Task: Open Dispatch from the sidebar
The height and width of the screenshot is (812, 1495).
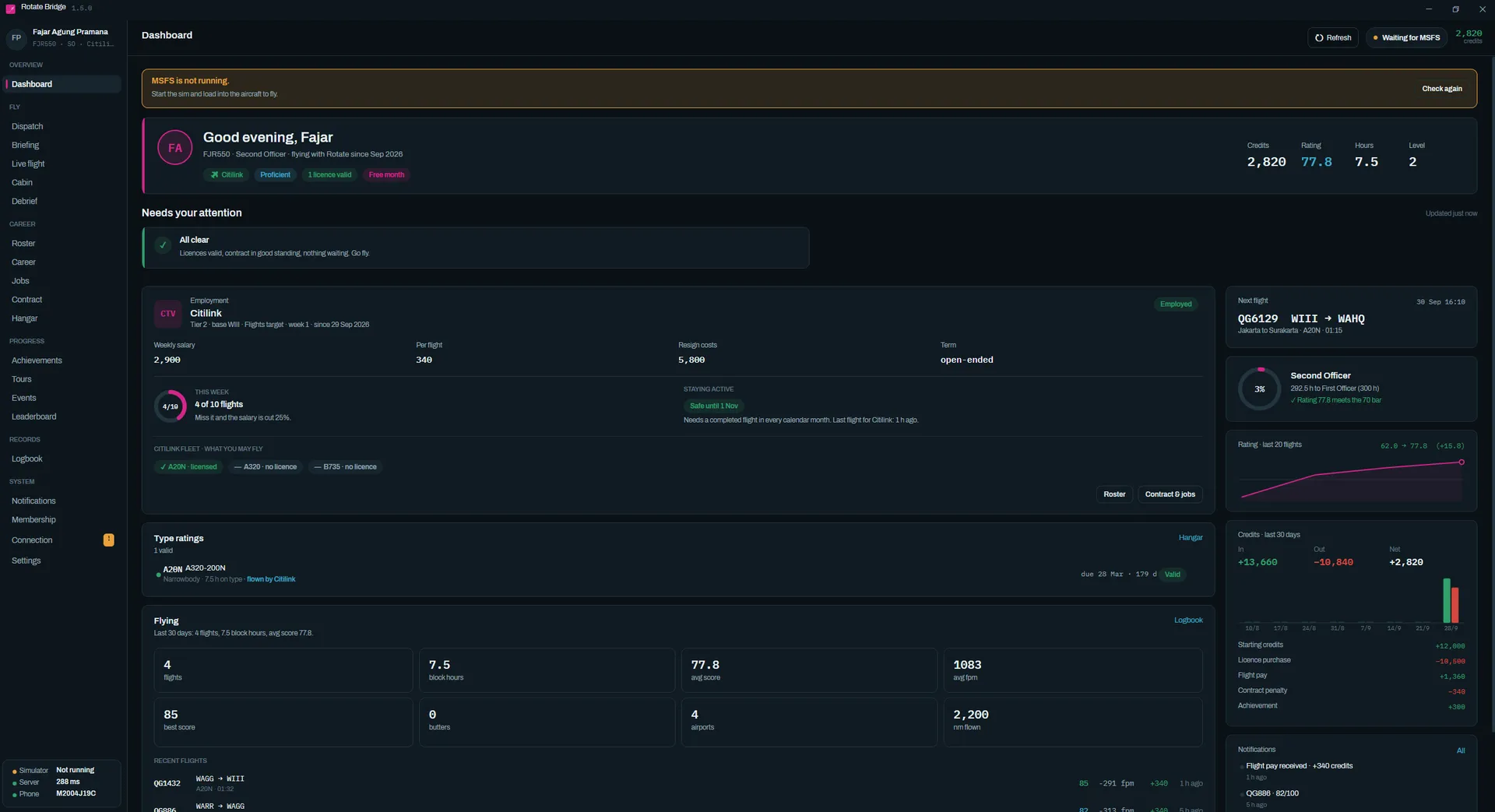Action: pyautogui.click(x=63, y=126)
